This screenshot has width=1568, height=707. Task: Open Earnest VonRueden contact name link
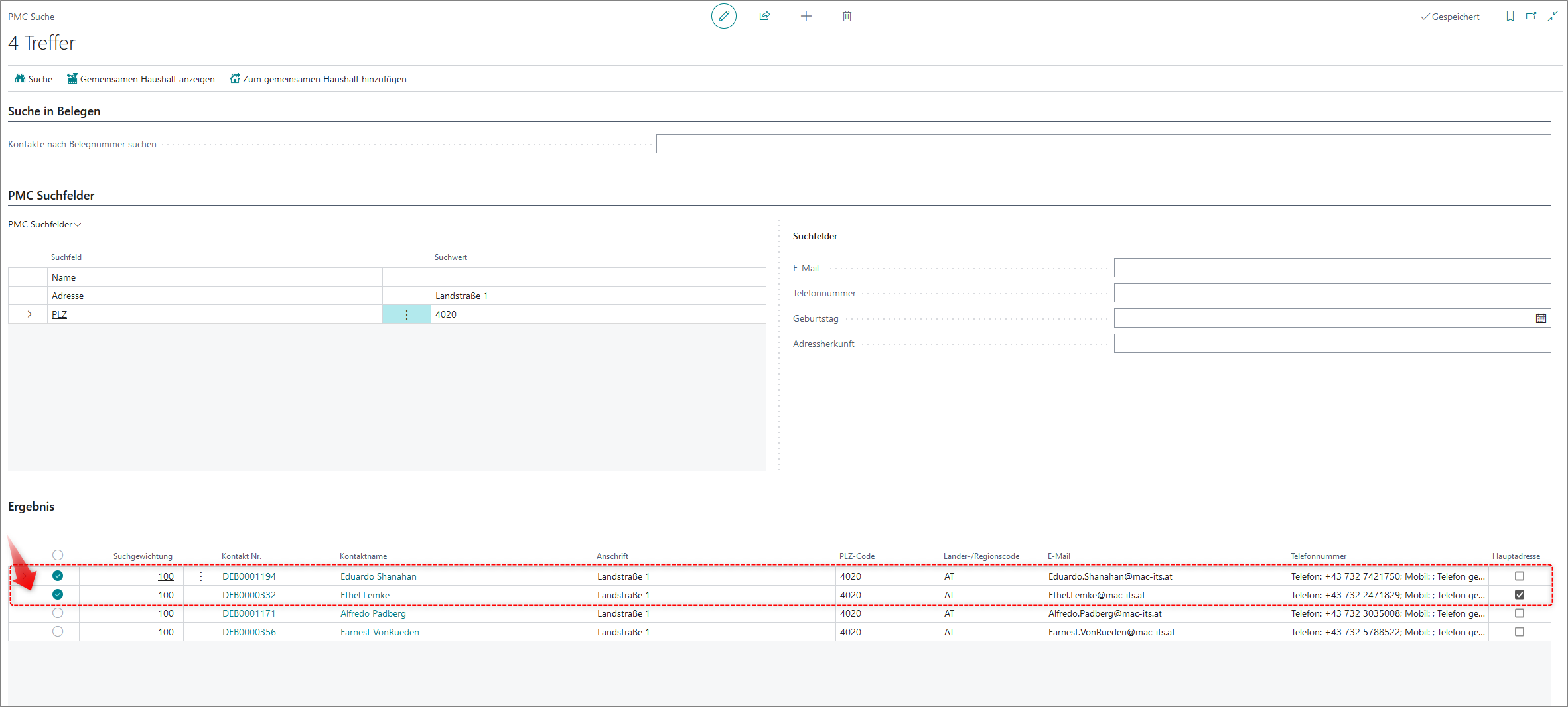(380, 632)
